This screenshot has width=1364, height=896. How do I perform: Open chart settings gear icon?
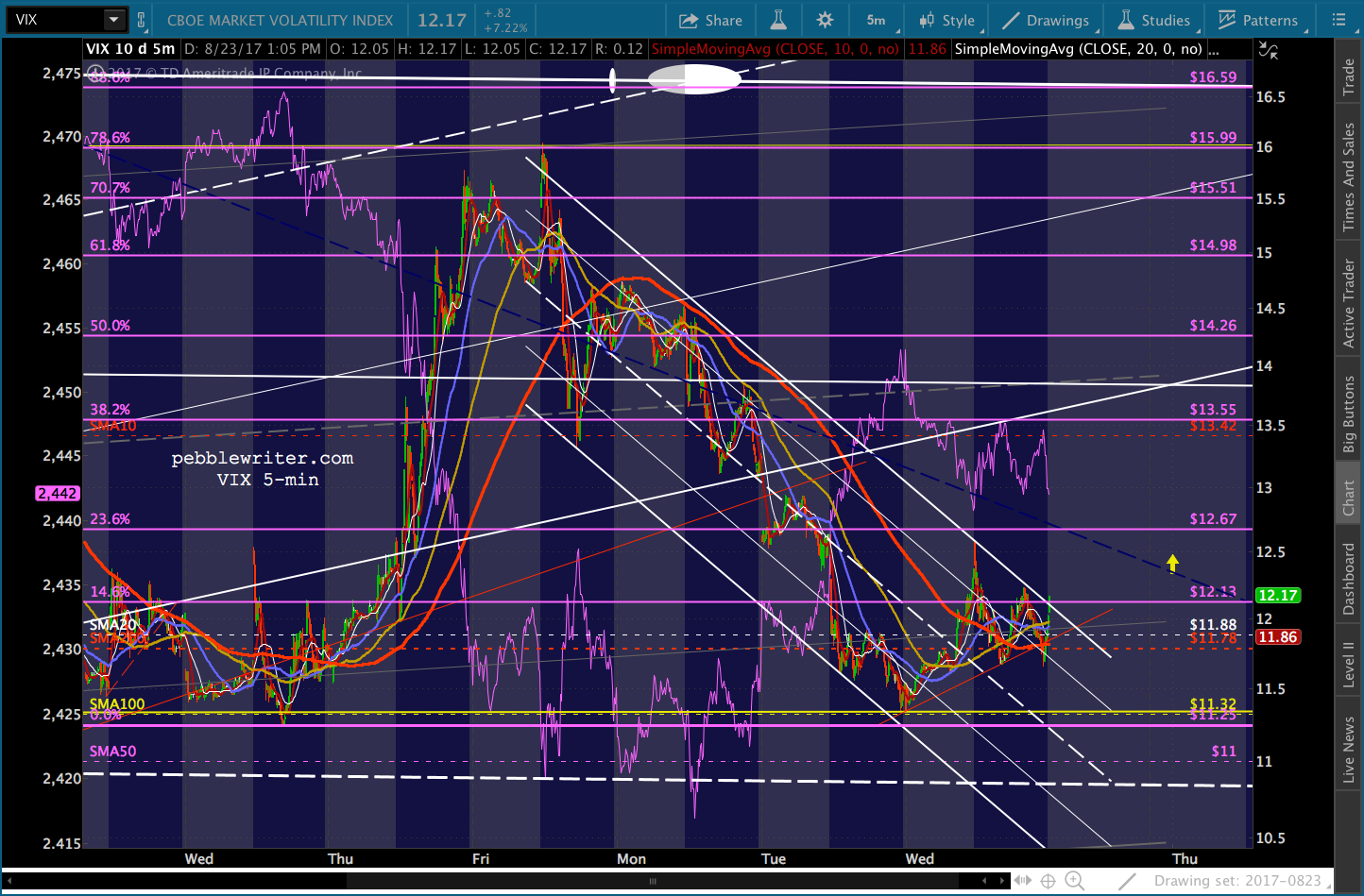pos(826,20)
